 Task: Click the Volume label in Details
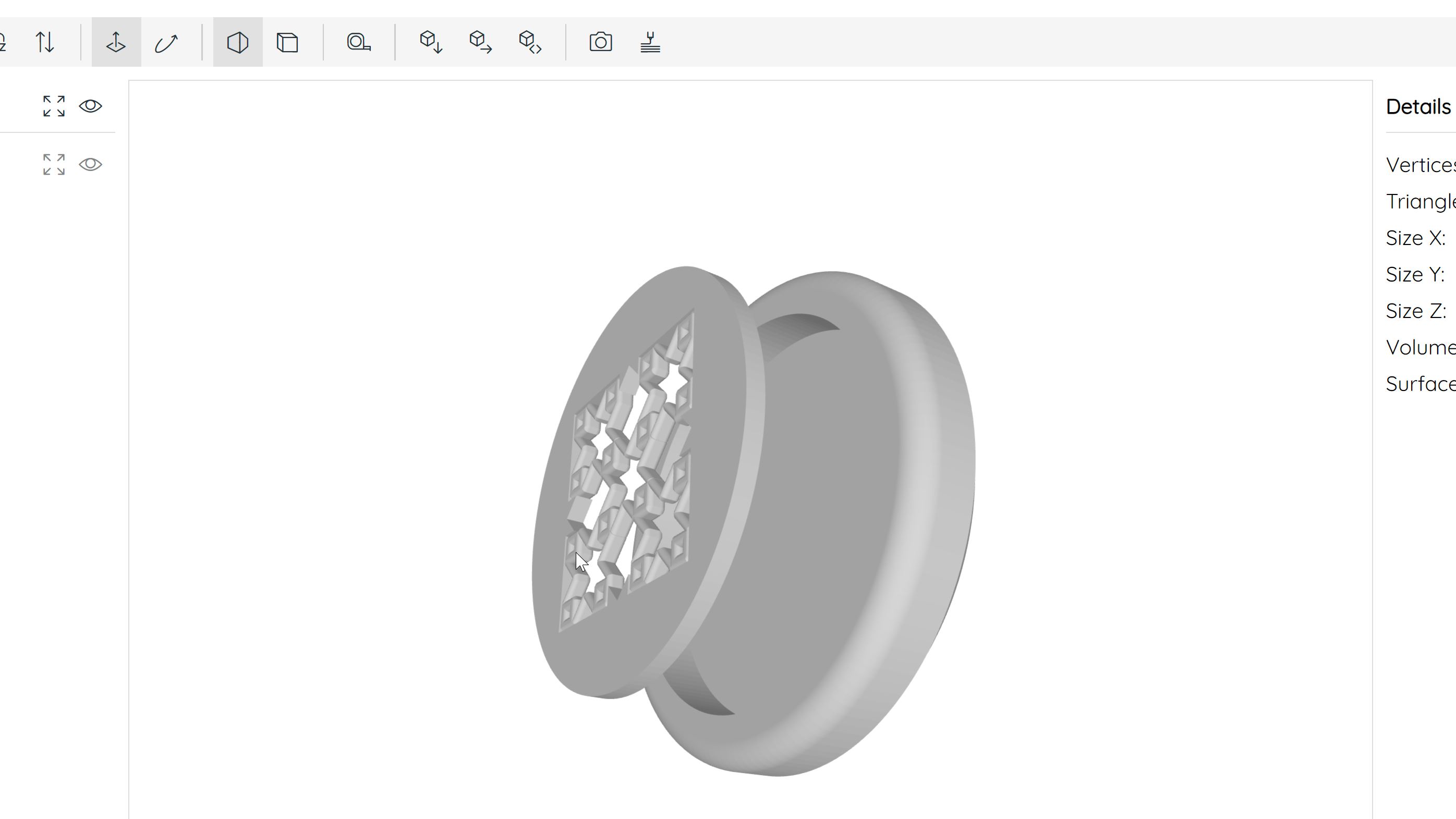pyautogui.click(x=1421, y=348)
